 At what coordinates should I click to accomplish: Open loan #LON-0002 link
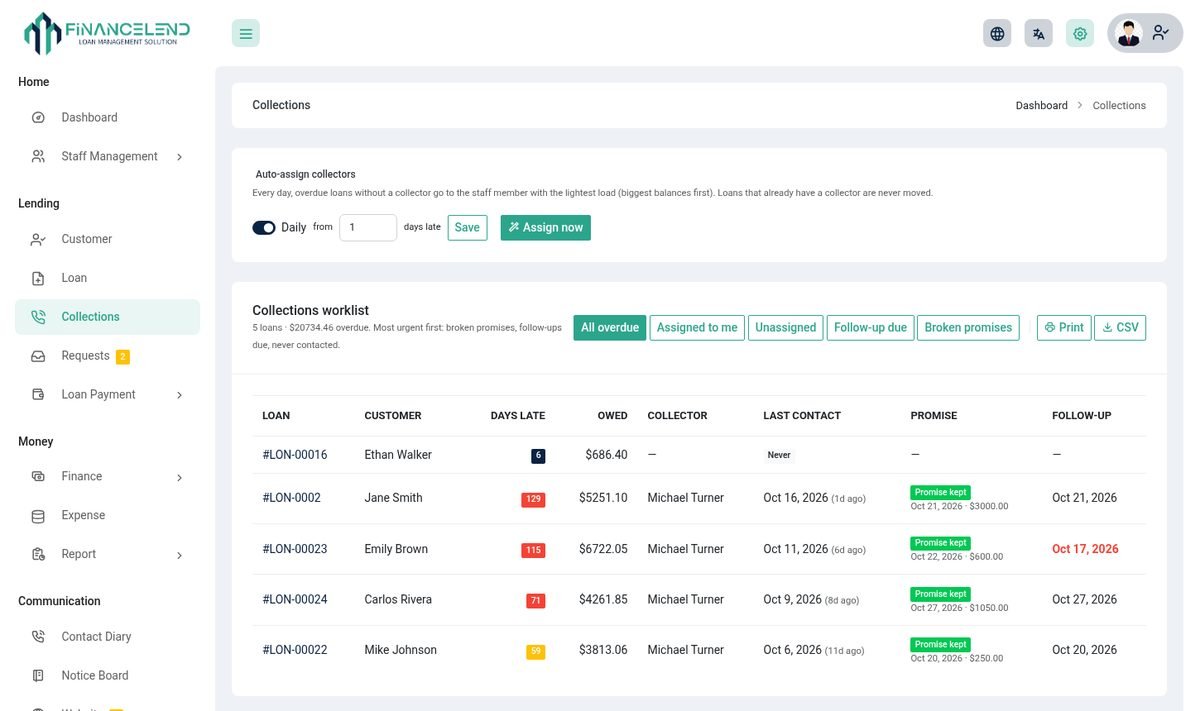pyautogui.click(x=292, y=498)
